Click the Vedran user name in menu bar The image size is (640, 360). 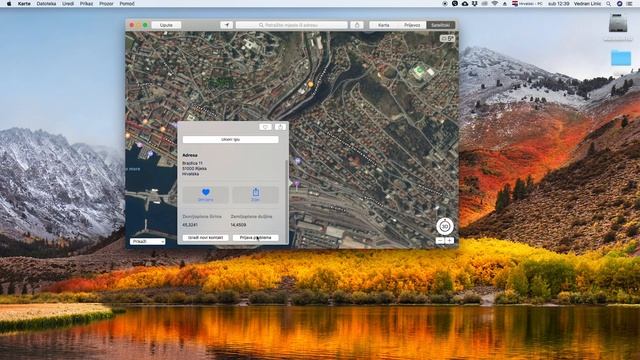click(x=587, y=3)
